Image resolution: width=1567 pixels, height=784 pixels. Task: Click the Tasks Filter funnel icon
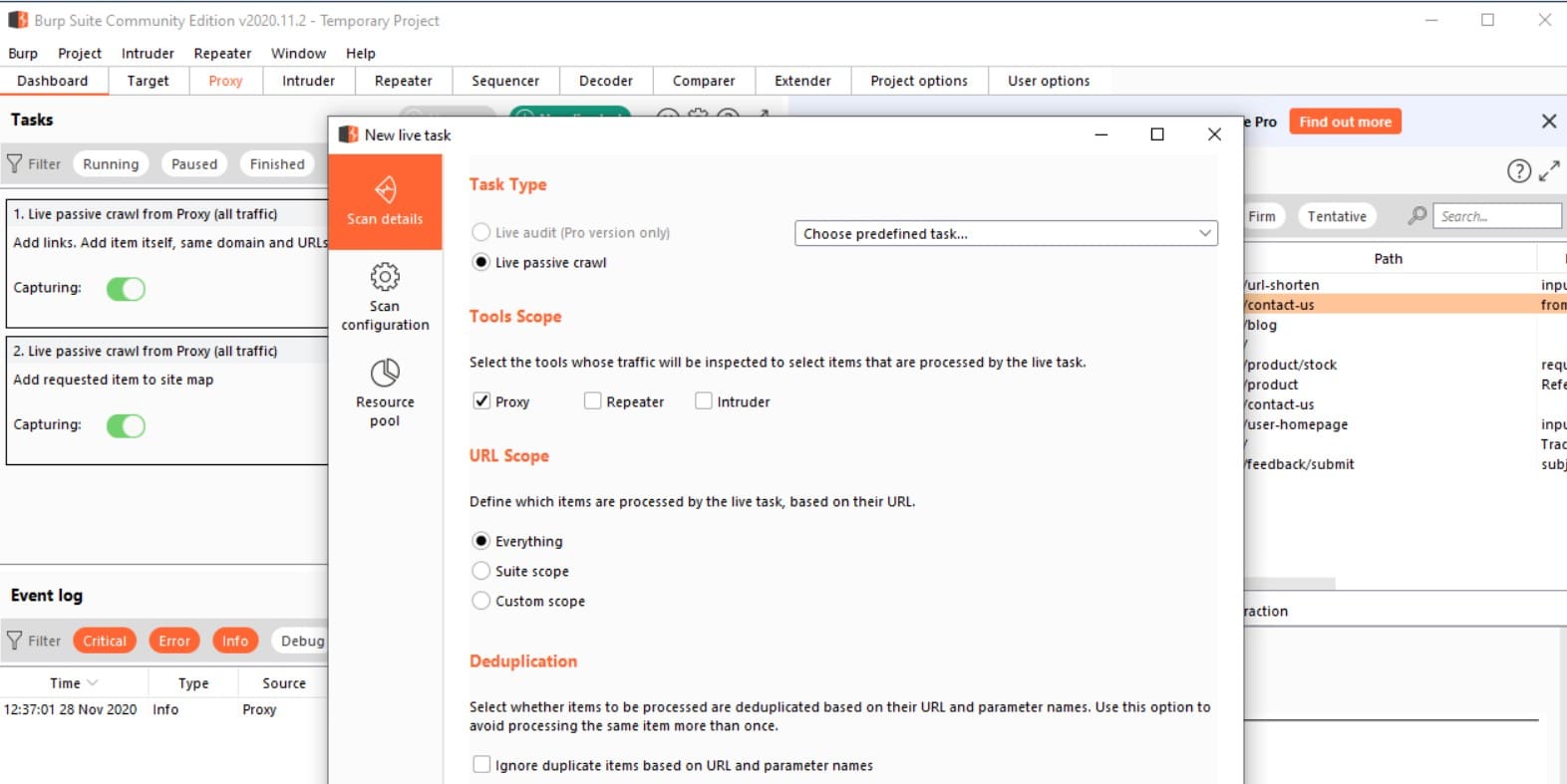(14, 163)
